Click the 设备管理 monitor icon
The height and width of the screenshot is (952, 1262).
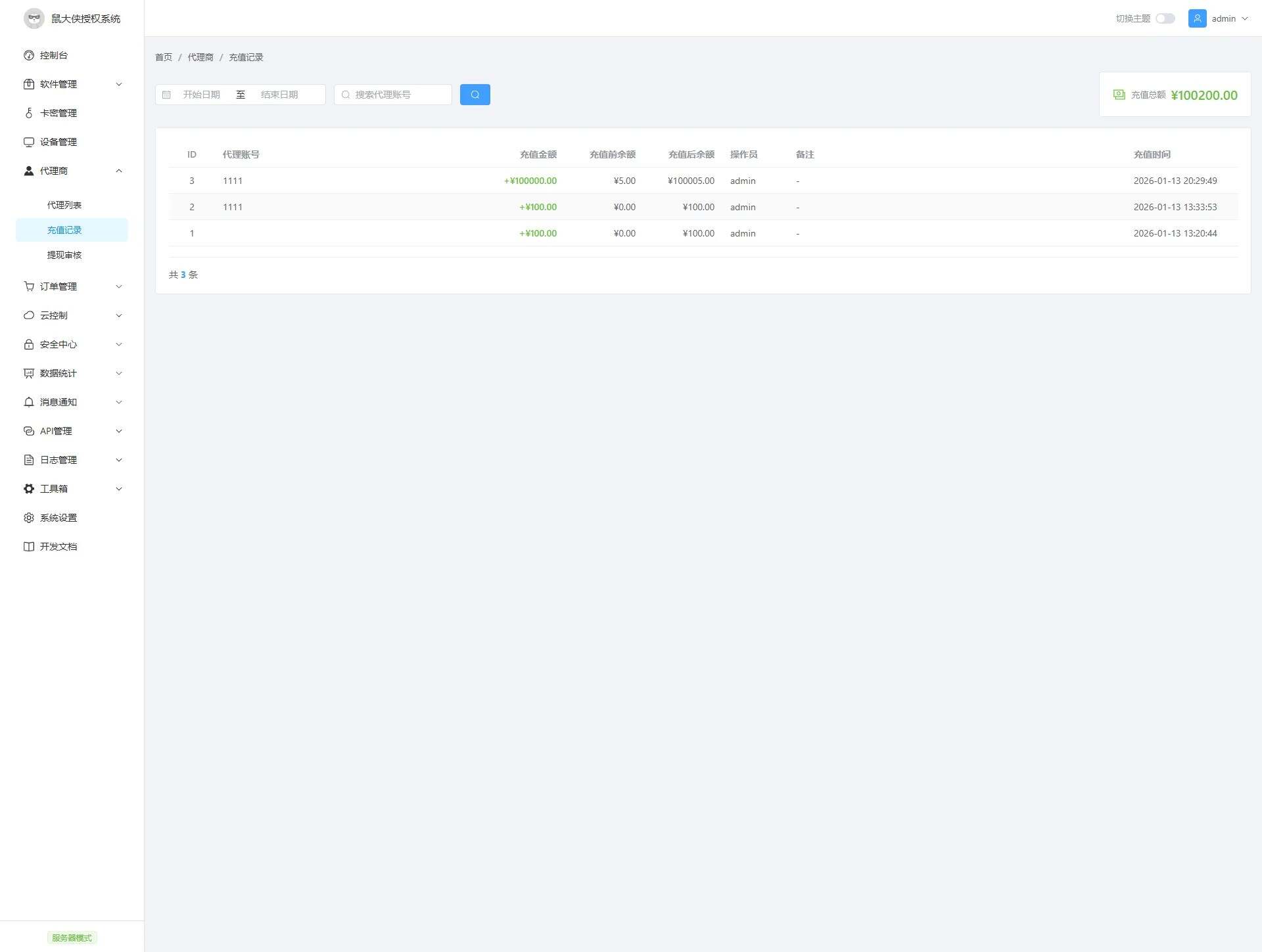(29, 142)
